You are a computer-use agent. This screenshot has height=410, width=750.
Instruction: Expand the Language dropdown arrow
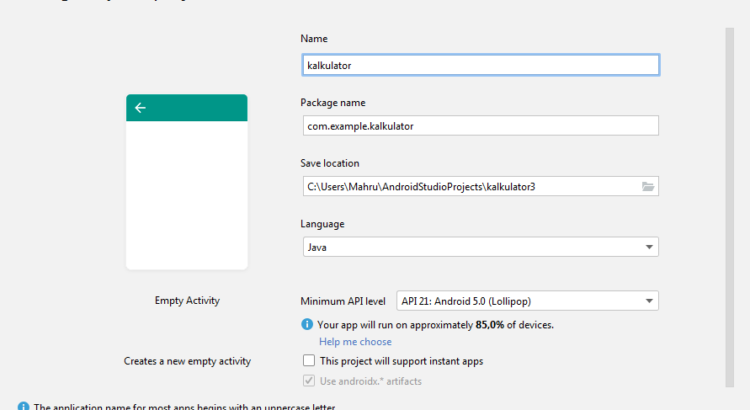648,247
